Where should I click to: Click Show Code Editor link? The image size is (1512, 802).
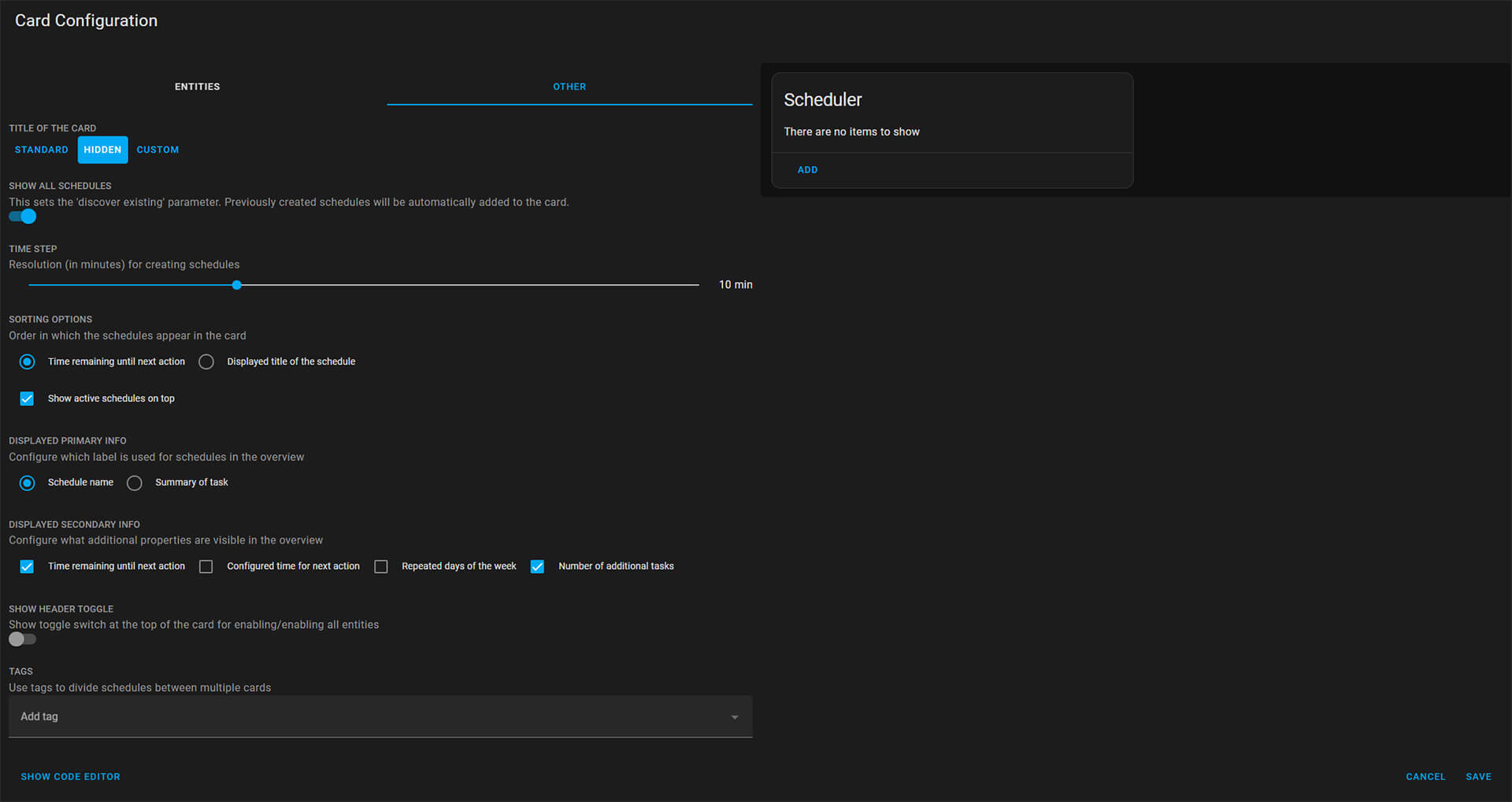point(70,777)
